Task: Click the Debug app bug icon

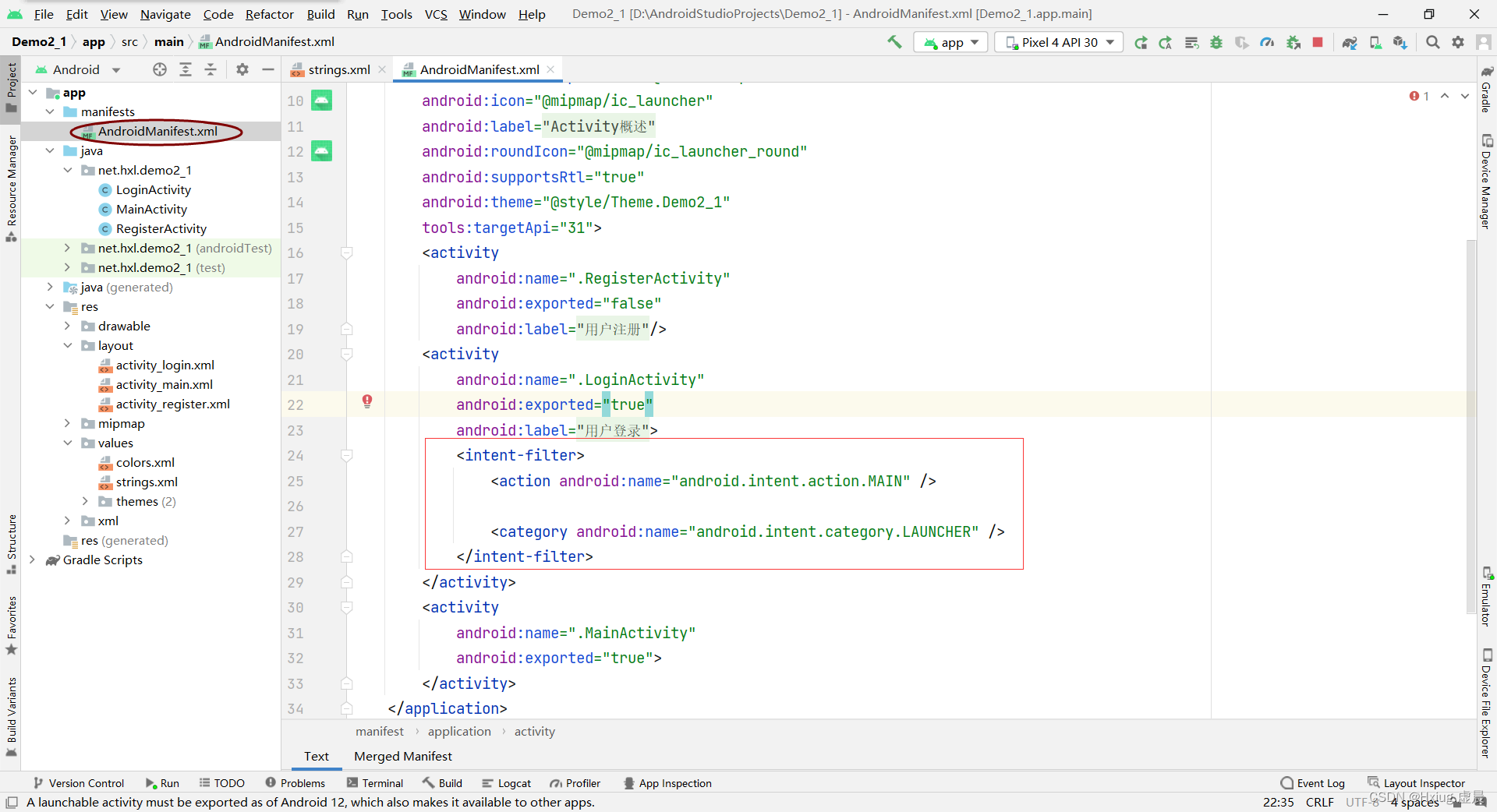Action: 1216,42
